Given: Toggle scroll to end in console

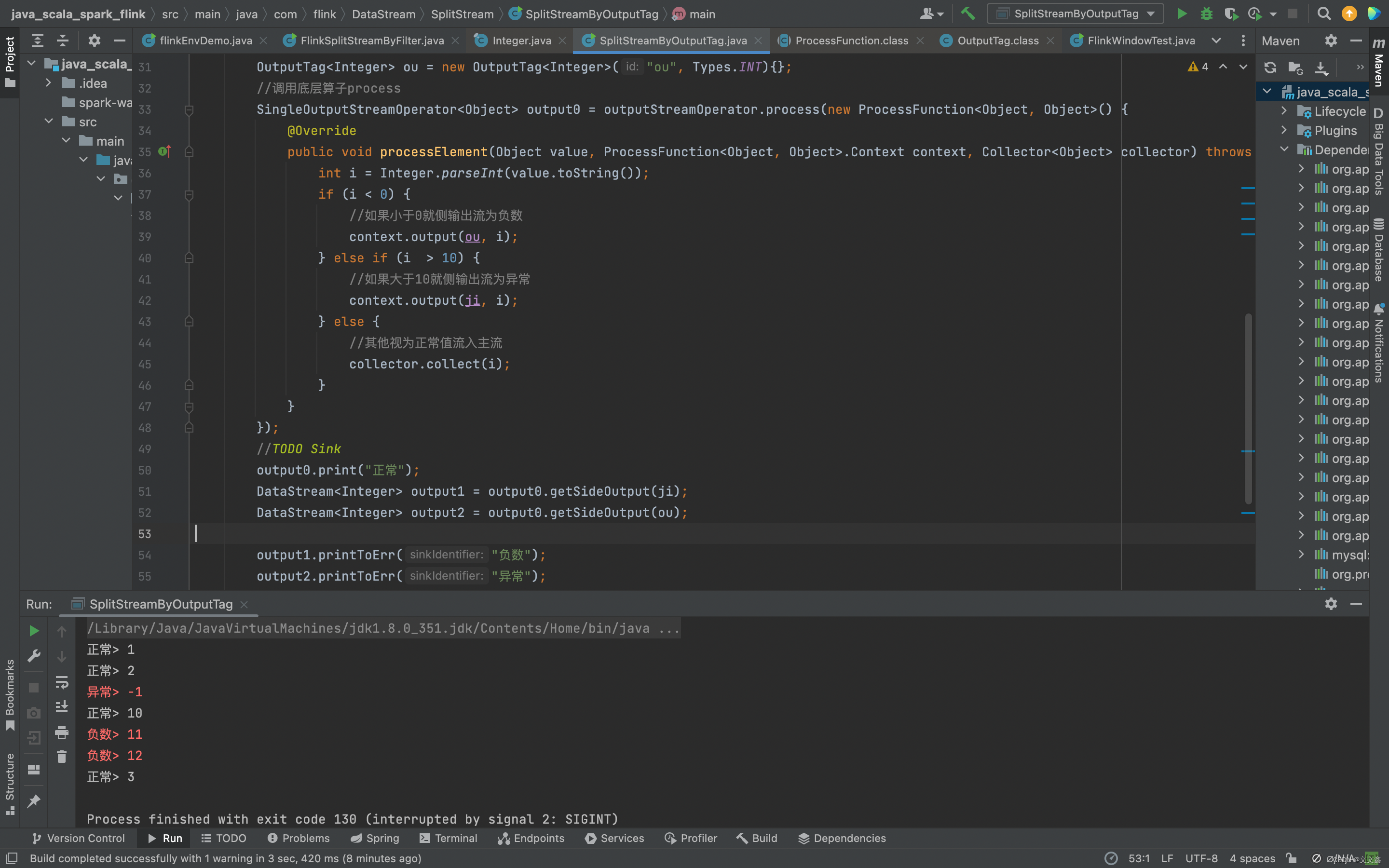Looking at the screenshot, I should coord(61,706).
